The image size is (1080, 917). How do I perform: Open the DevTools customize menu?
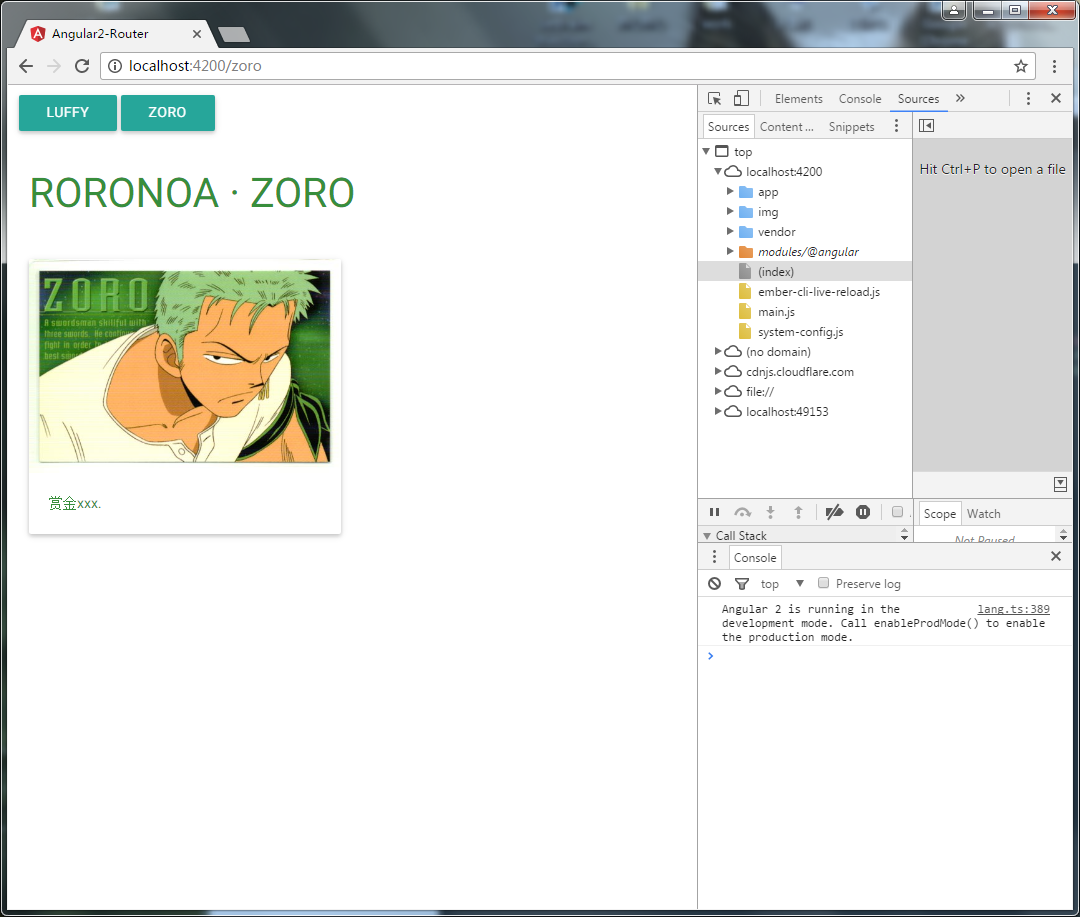(x=1028, y=99)
